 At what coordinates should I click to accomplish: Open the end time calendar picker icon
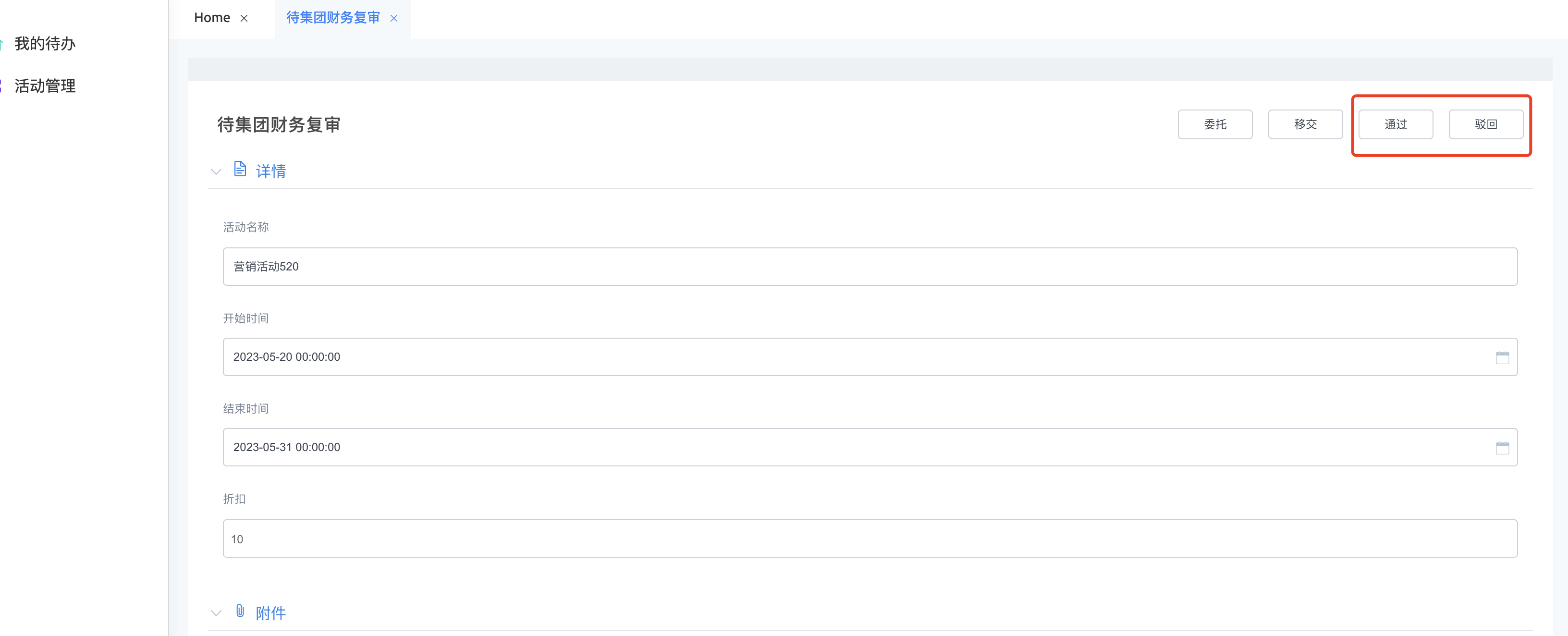tap(1502, 448)
